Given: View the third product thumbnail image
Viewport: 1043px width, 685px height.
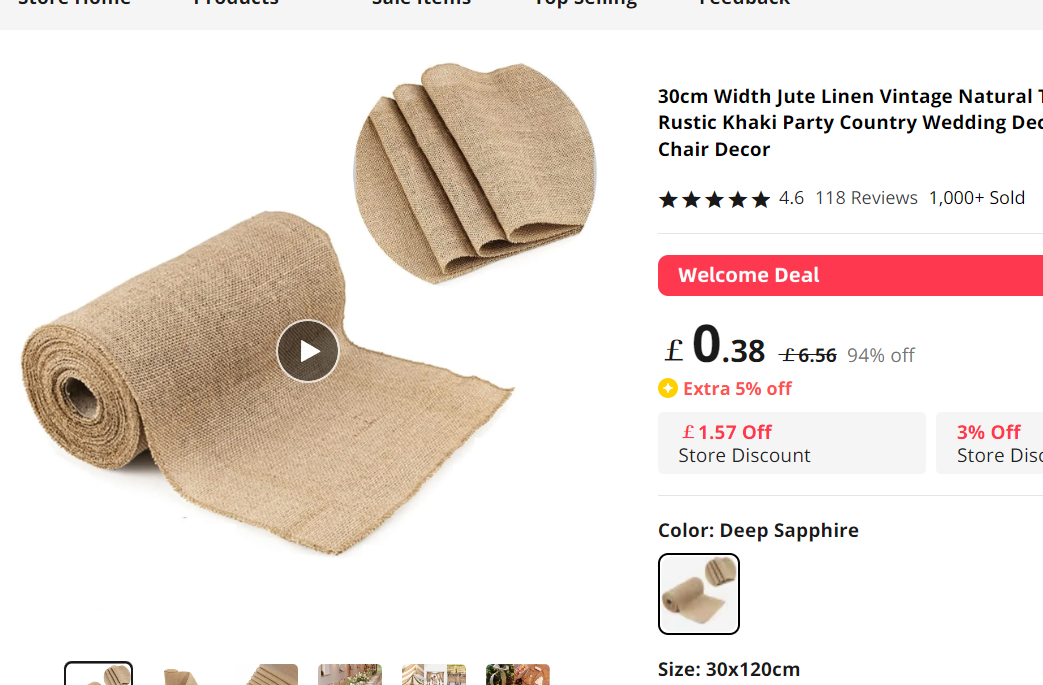Looking at the screenshot, I should [266, 675].
